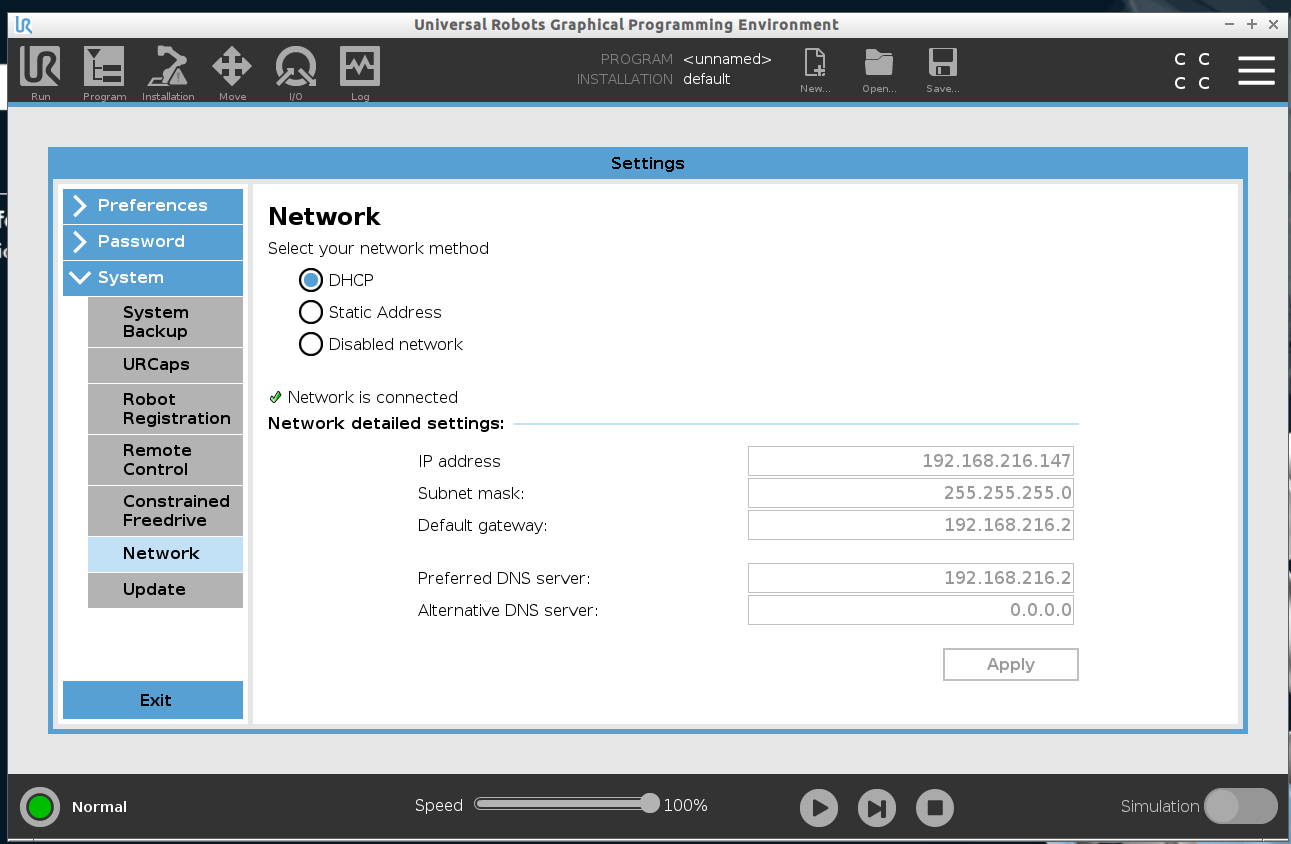Open Constrained Freedrive settings

pyautogui.click(x=165, y=511)
